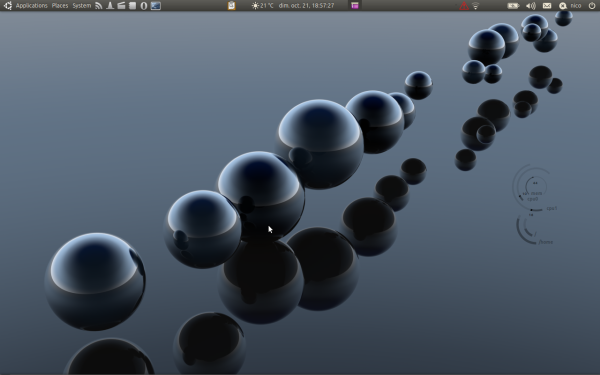The width and height of the screenshot is (600, 375).
Task: Open the wireless network applet
Action: (476, 6)
